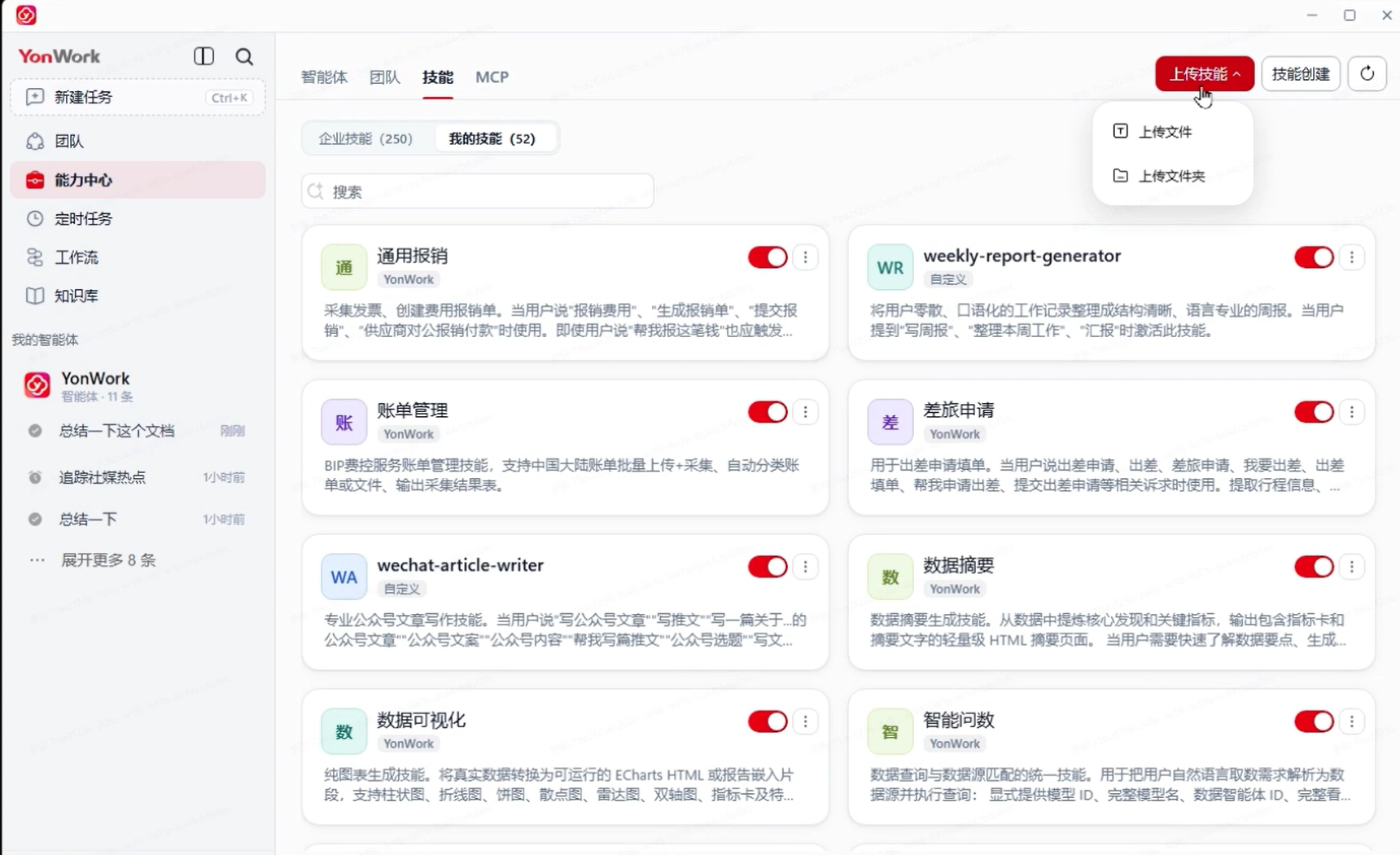This screenshot has height=855, width=1400.
Task: Select the 企业技能 (250) tab
Action: pos(365,138)
